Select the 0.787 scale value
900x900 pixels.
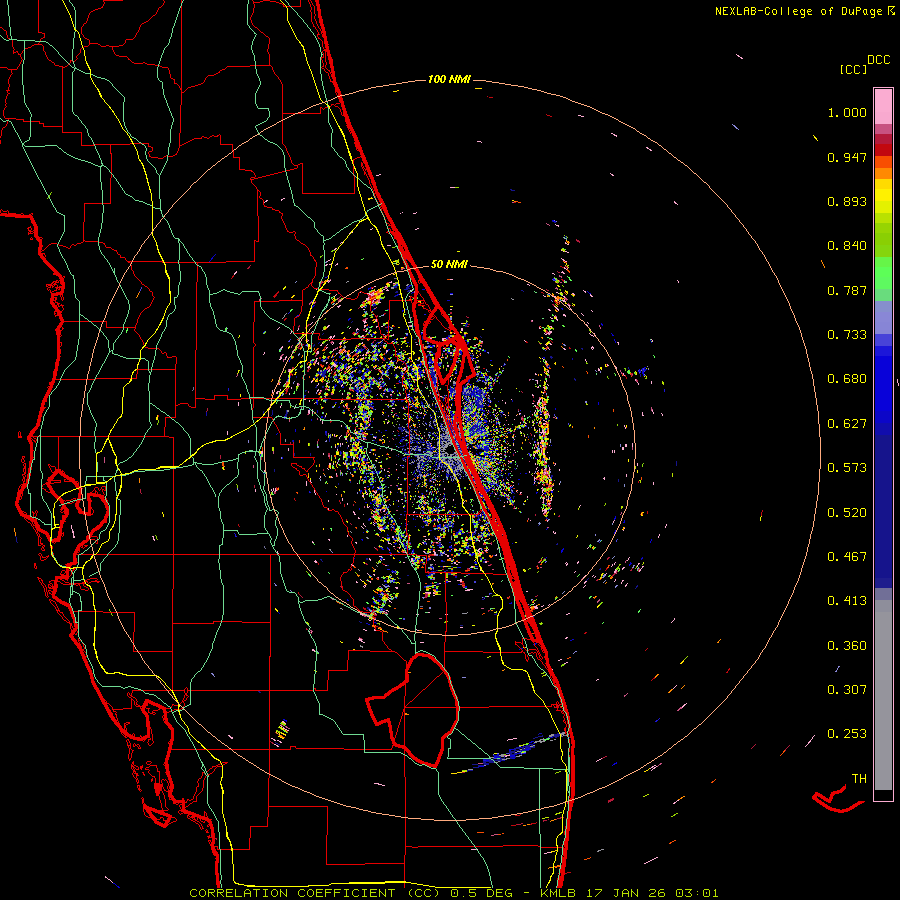[847, 290]
